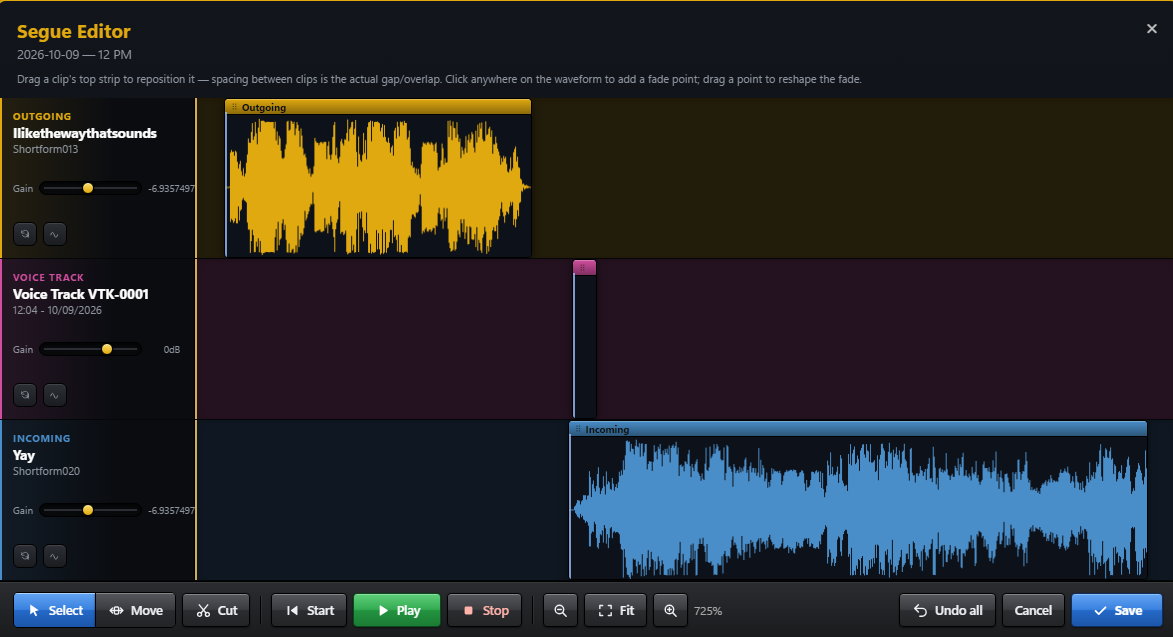Screen dimensions: 1173x637
Task: Click the 'Shortform013' label
Action: 46,149
